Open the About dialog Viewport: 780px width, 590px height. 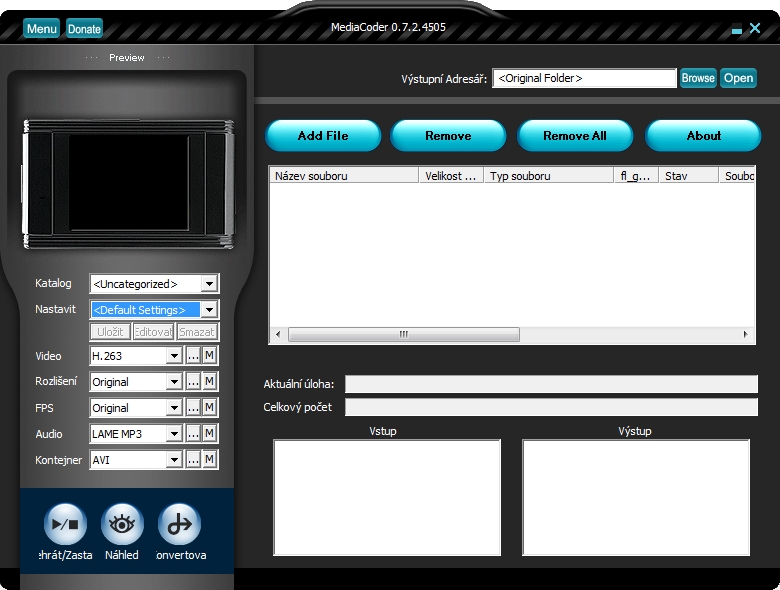(703, 136)
